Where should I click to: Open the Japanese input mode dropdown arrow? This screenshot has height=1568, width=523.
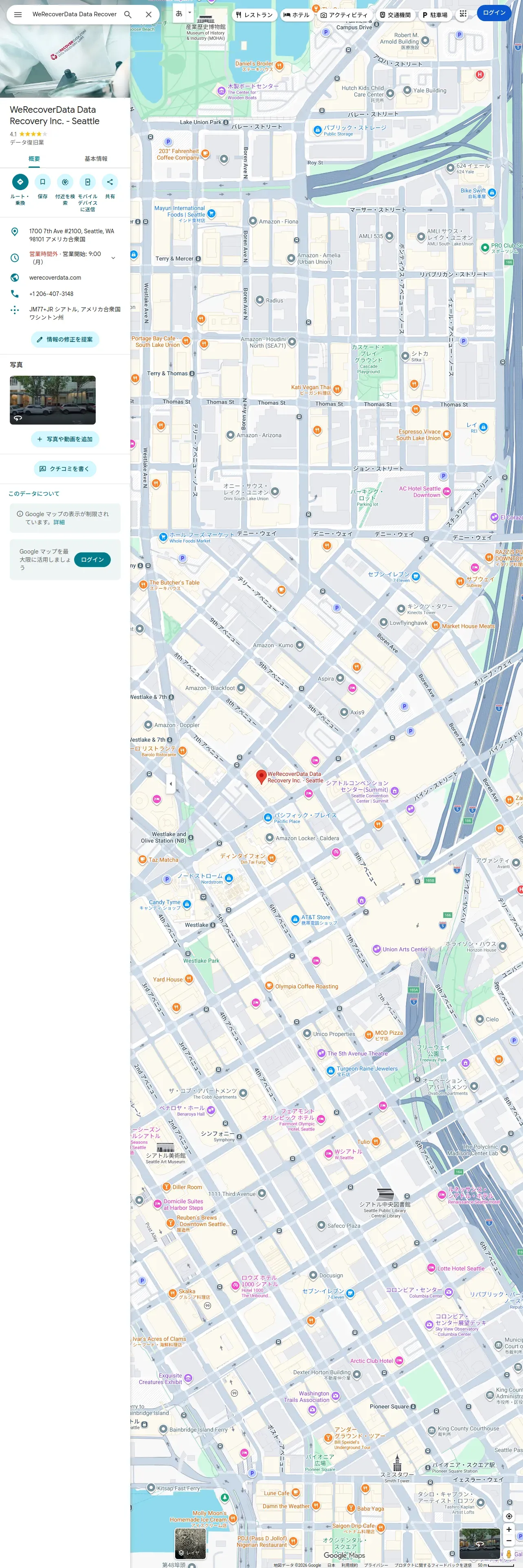(190, 13)
